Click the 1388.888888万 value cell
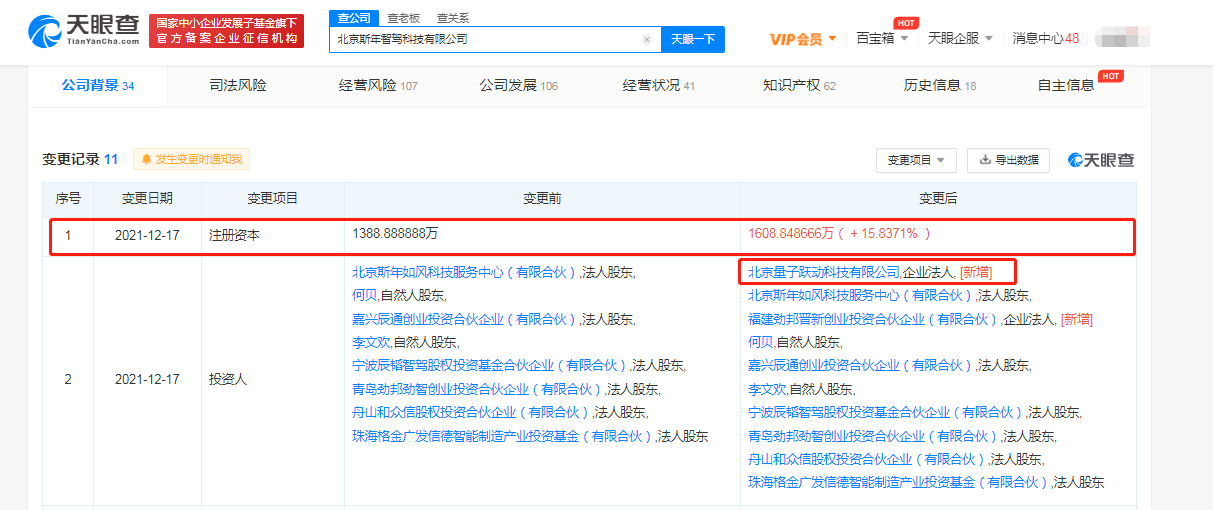Image resolution: width=1213 pixels, height=510 pixels. pos(395,232)
